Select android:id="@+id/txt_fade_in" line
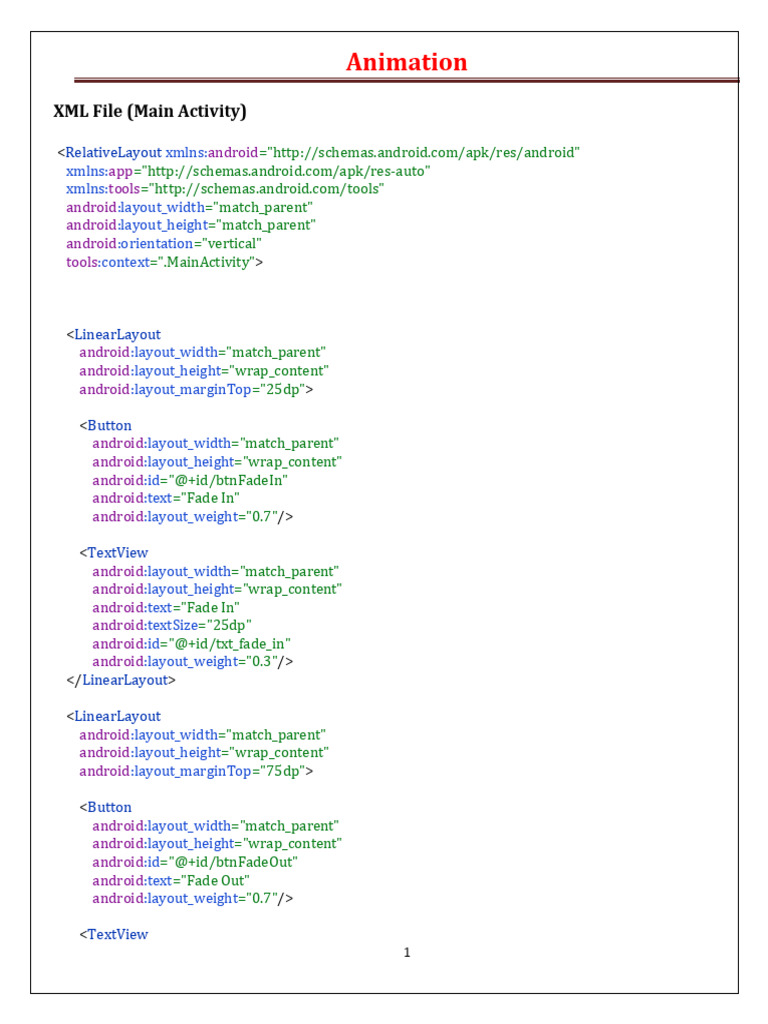The image size is (768, 1024). point(191,644)
